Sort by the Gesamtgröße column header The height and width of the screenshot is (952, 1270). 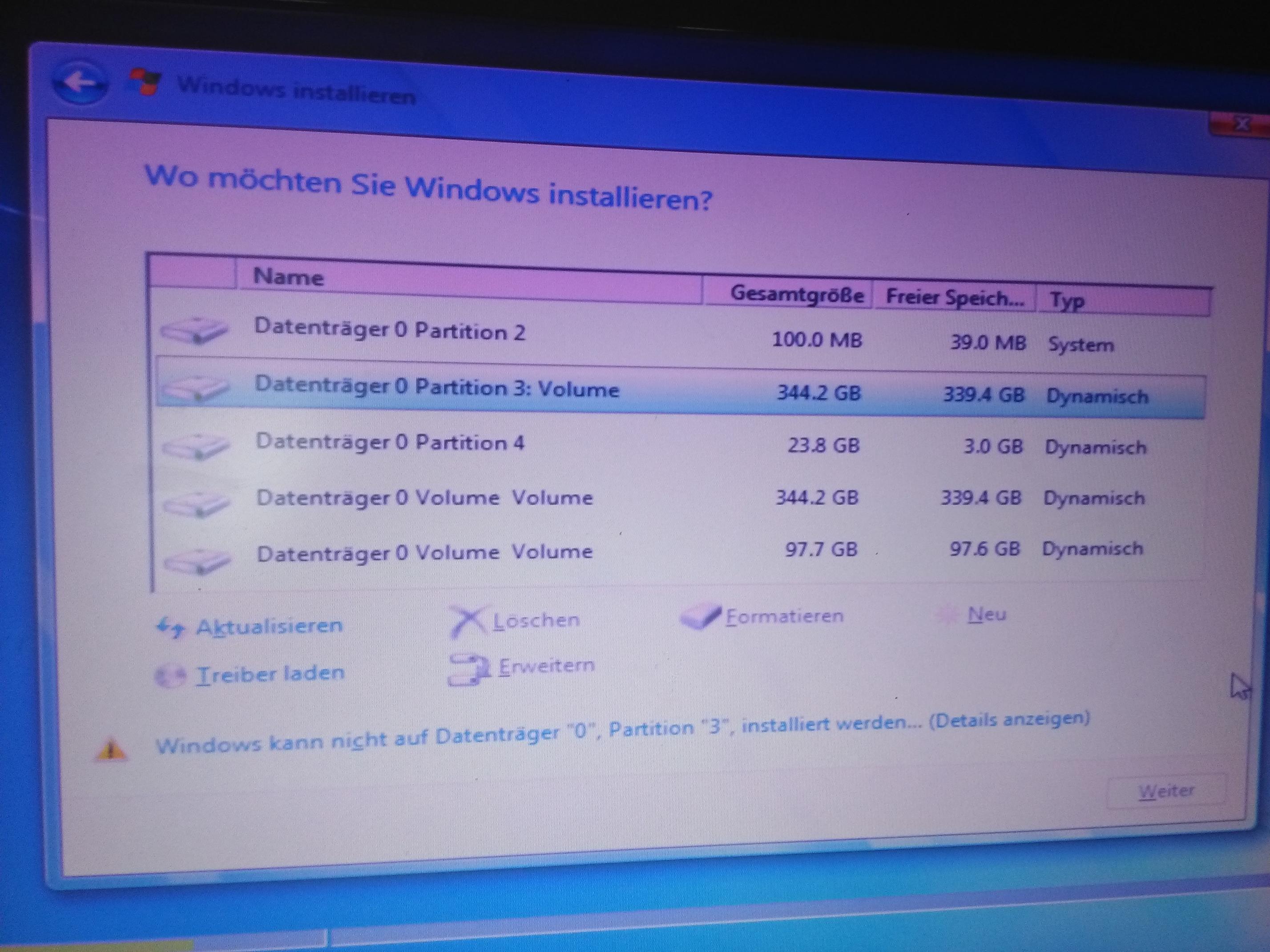pos(796,294)
